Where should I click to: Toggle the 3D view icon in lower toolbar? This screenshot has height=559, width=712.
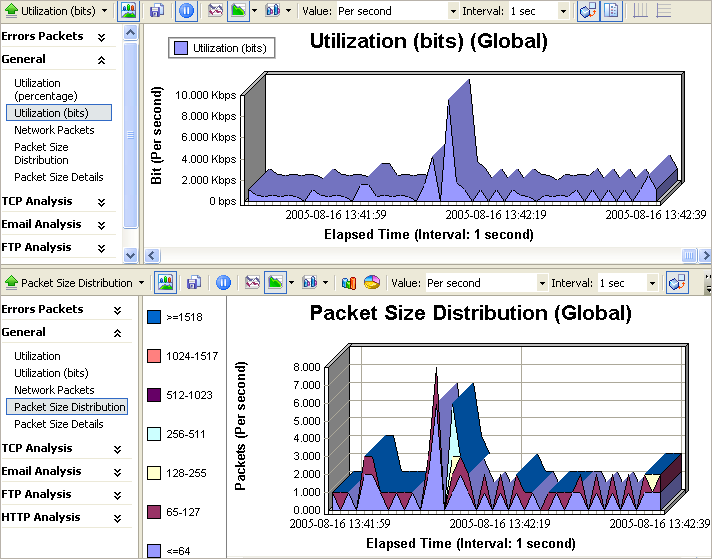[x=676, y=283]
